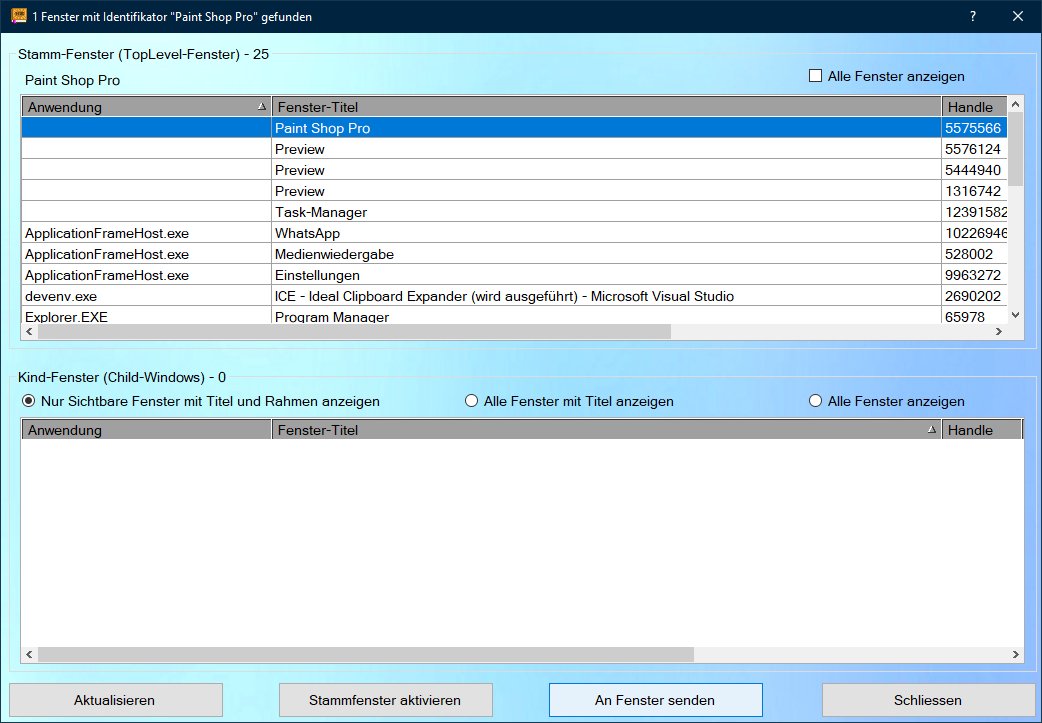Click handle value 9963272
1042x723 pixels.
pos(973,275)
